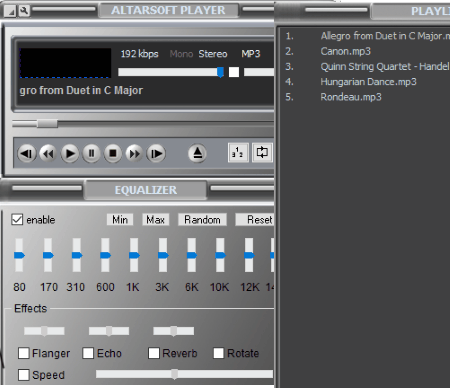Viewport: 450px width, 388px height.
Task: Enable the Flanger effect
Action: (x=24, y=353)
